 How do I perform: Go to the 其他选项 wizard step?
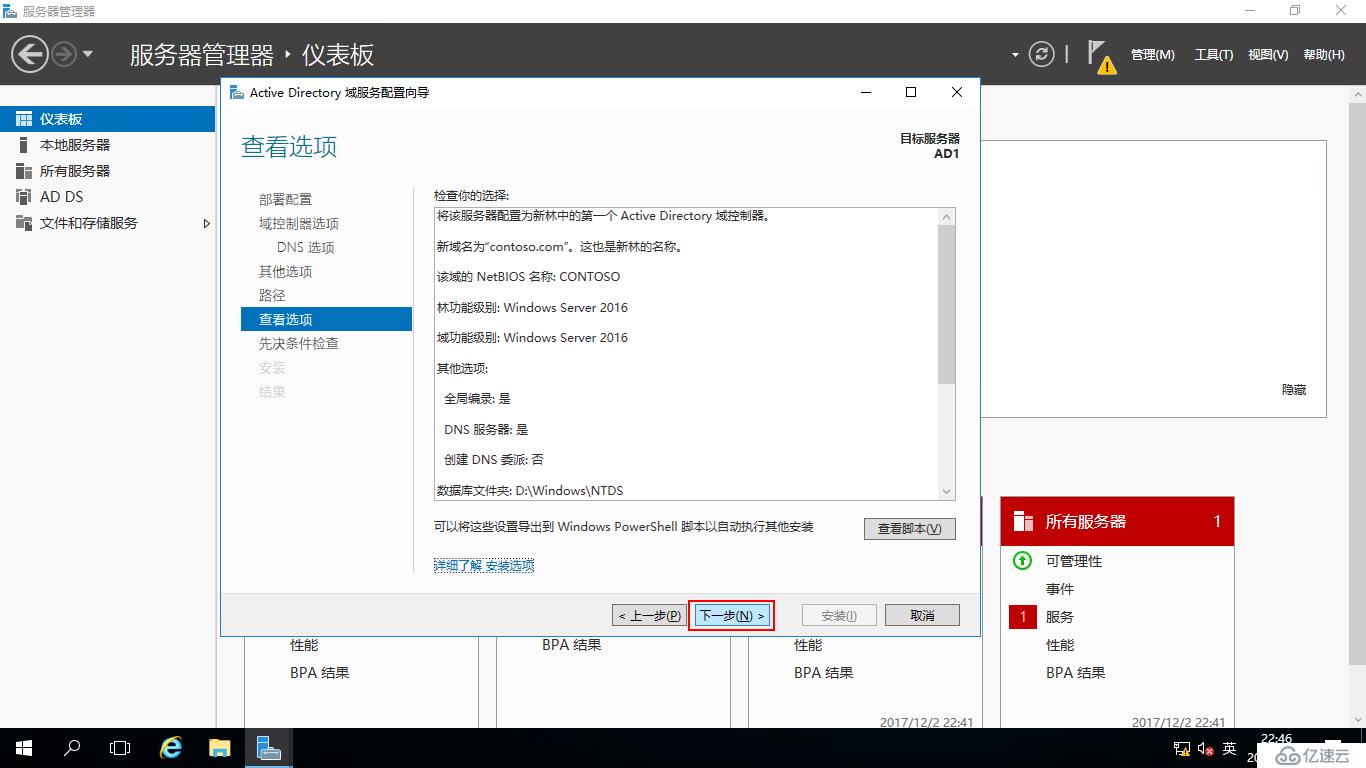coord(285,271)
